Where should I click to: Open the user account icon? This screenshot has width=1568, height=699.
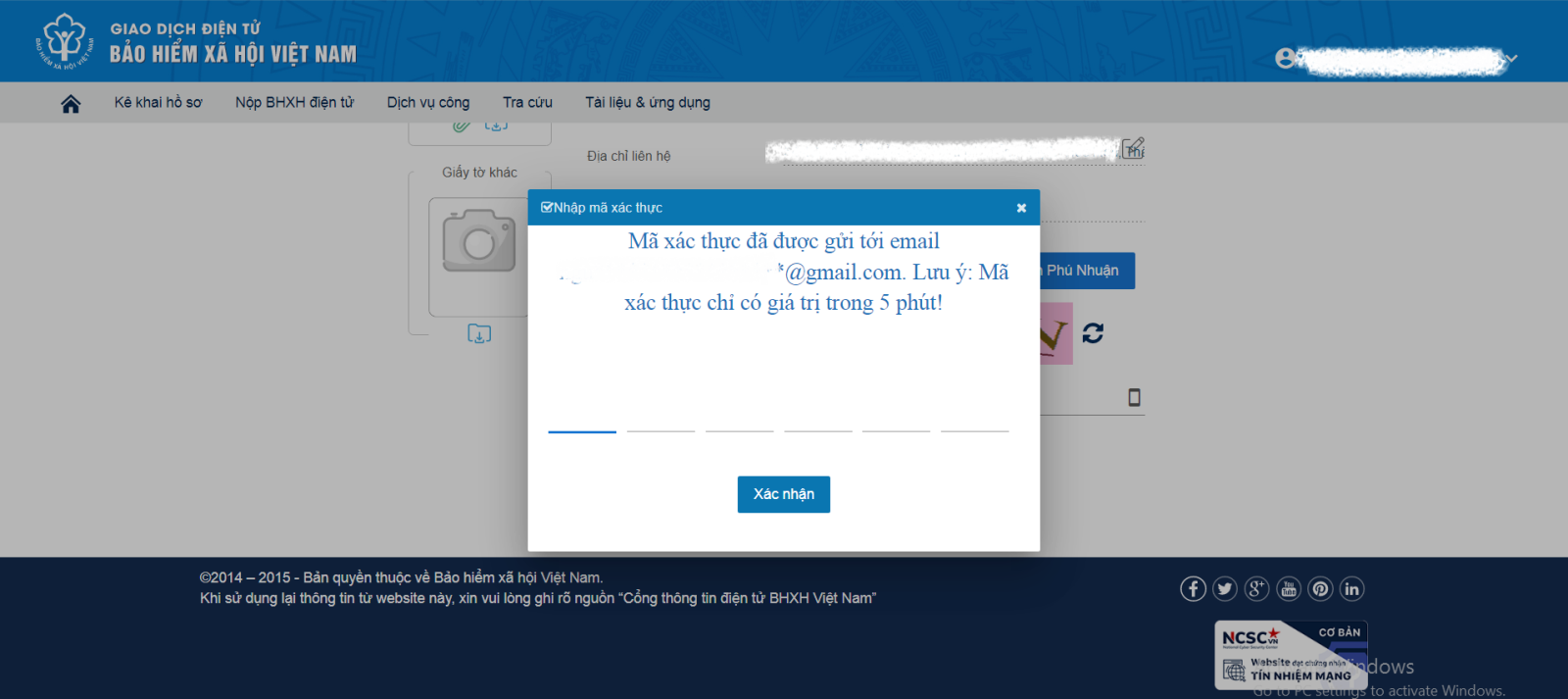(1285, 59)
